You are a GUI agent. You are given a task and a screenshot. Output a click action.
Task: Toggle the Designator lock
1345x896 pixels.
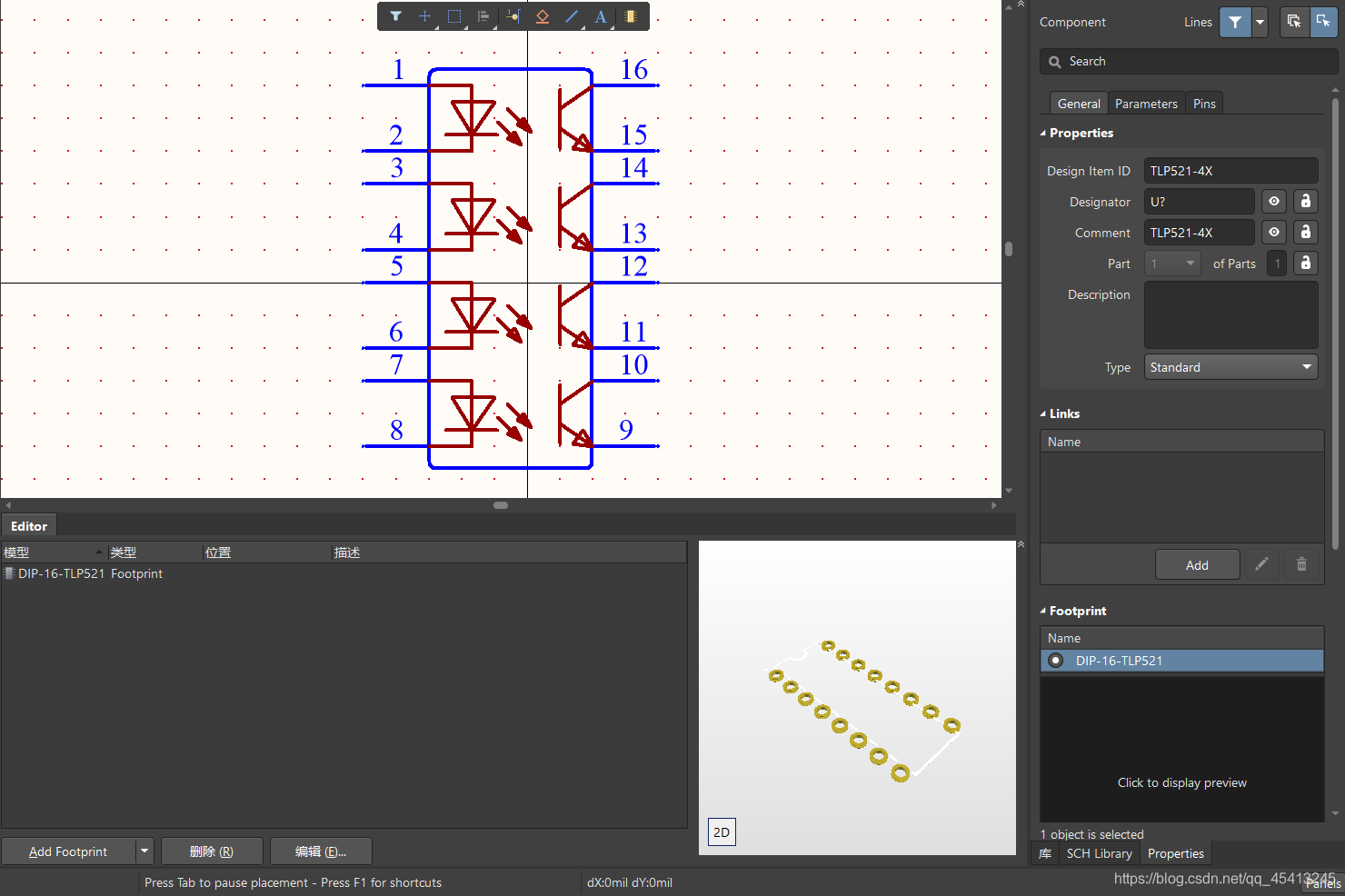(x=1306, y=202)
